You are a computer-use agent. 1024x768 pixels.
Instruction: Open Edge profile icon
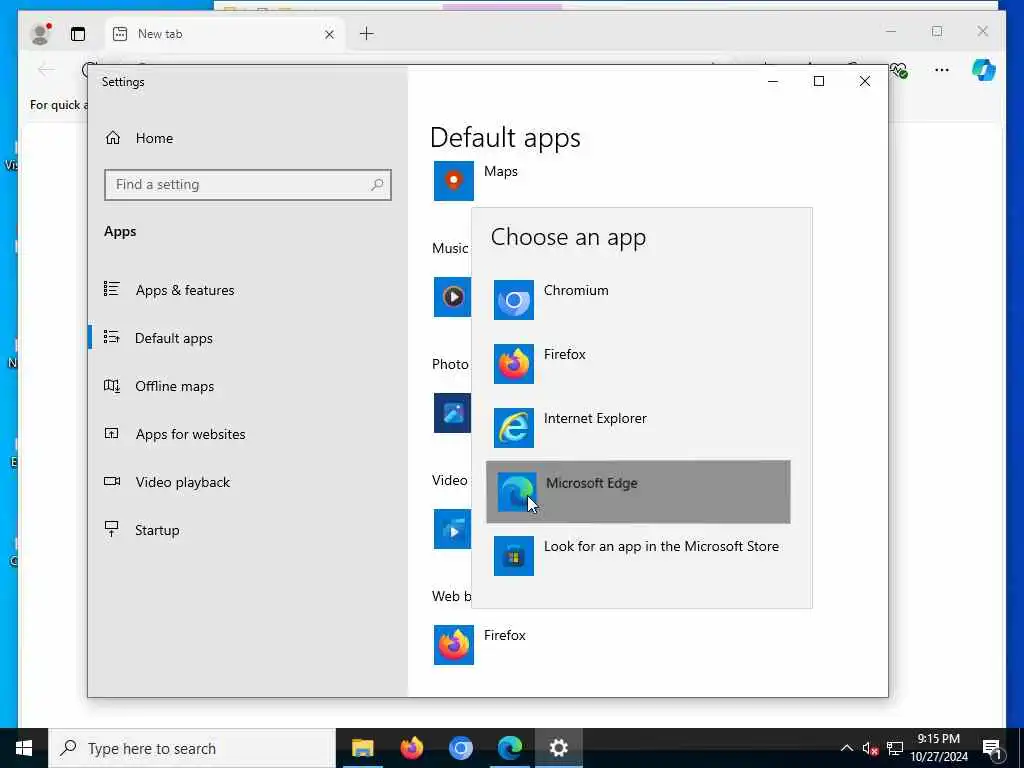coord(41,34)
